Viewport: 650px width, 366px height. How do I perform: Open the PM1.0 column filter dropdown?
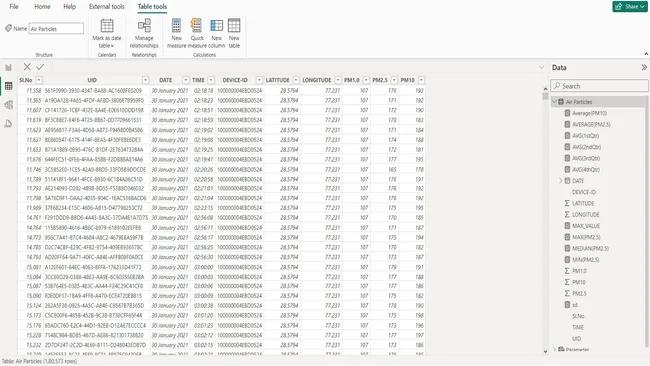click(366, 80)
